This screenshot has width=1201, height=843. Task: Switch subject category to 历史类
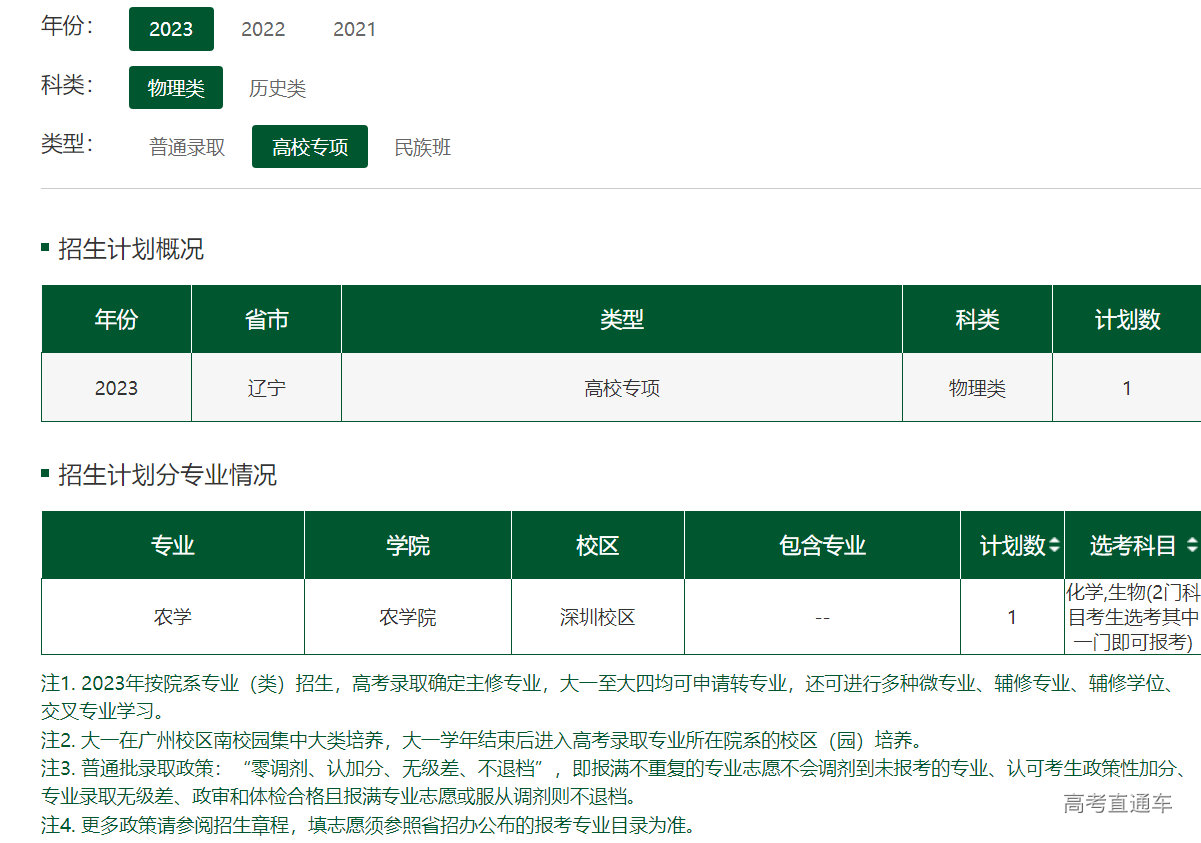coord(277,88)
